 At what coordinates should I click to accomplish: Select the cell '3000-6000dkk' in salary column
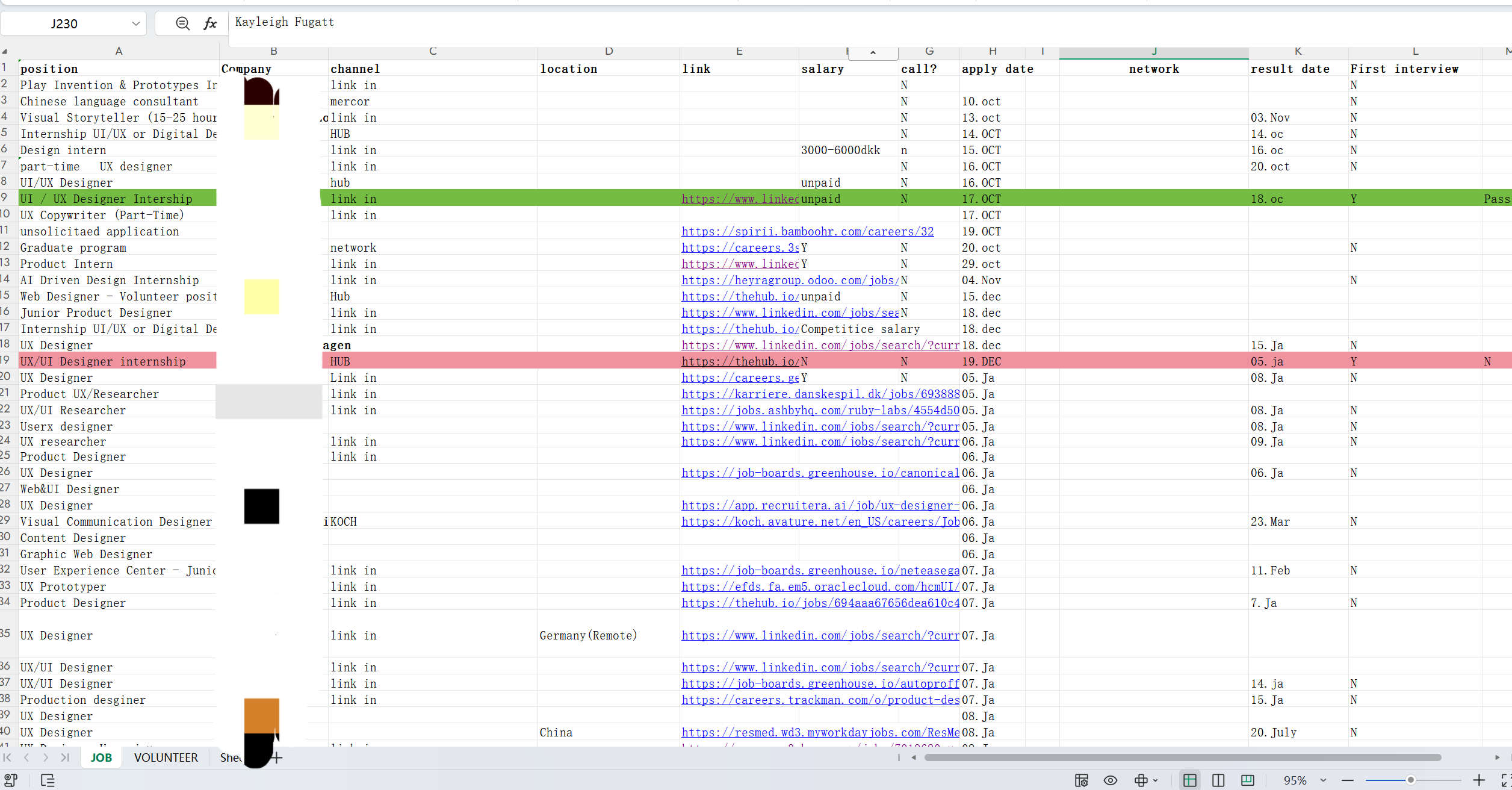[849, 150]
